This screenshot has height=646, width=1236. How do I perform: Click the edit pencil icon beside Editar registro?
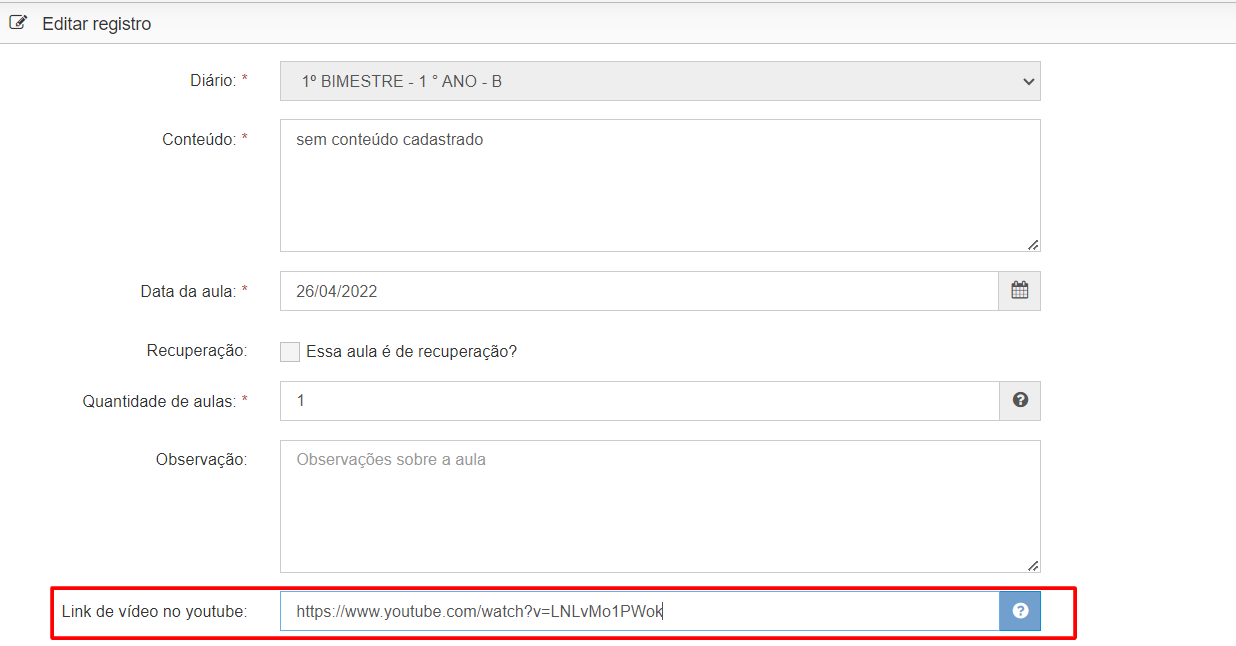pyautogui.click(x=18, y=23)
